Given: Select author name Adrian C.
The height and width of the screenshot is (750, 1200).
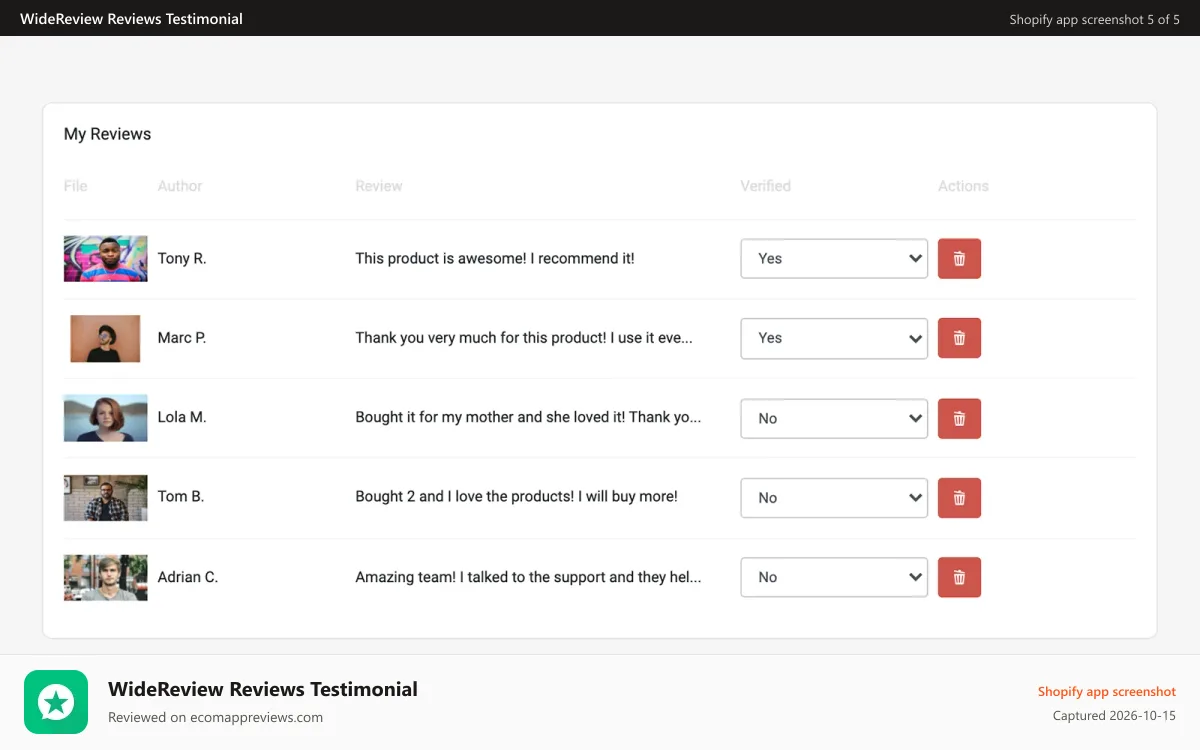Looking at the screenshot, I should pos(188,577).
